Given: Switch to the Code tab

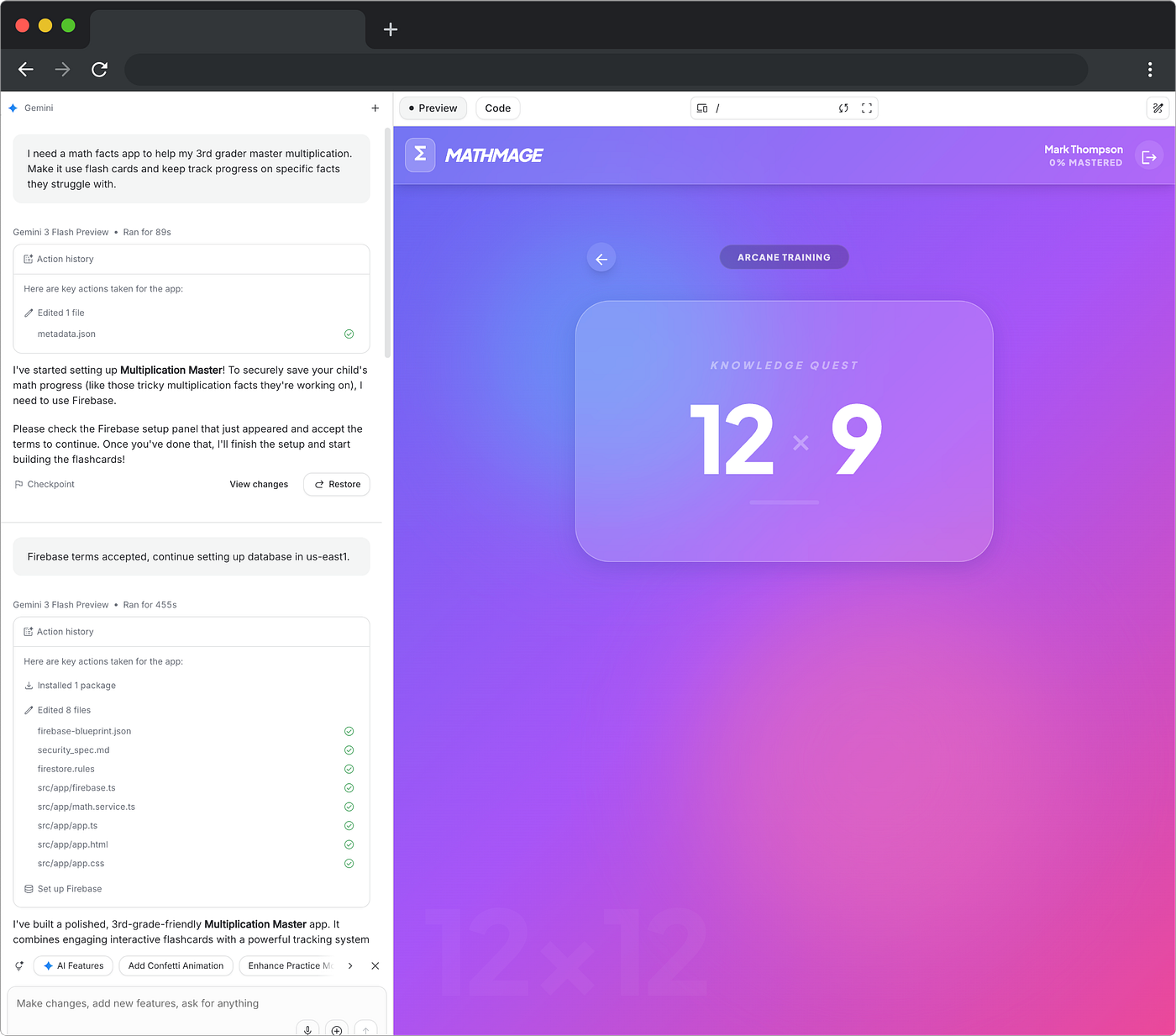Looking at the screenshot, I should click(x=498, y=108).
